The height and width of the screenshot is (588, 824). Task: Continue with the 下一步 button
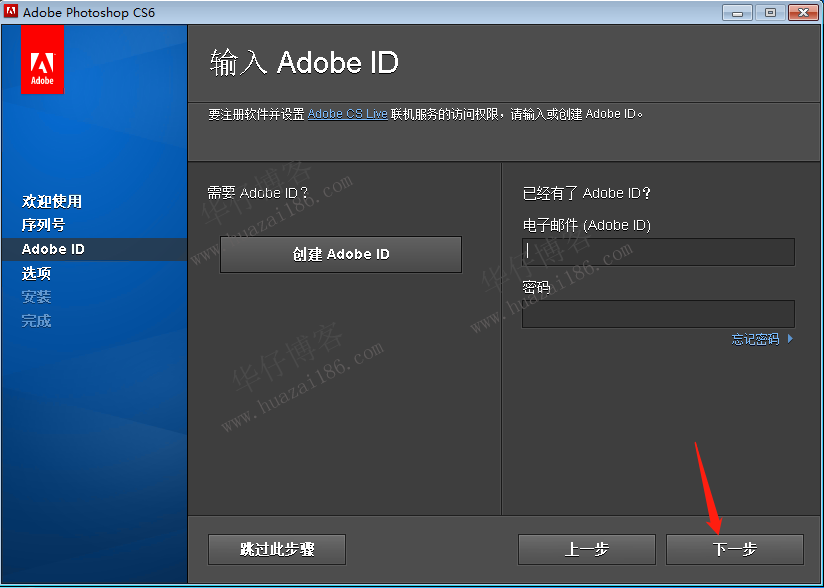click(x=735, y=549)
